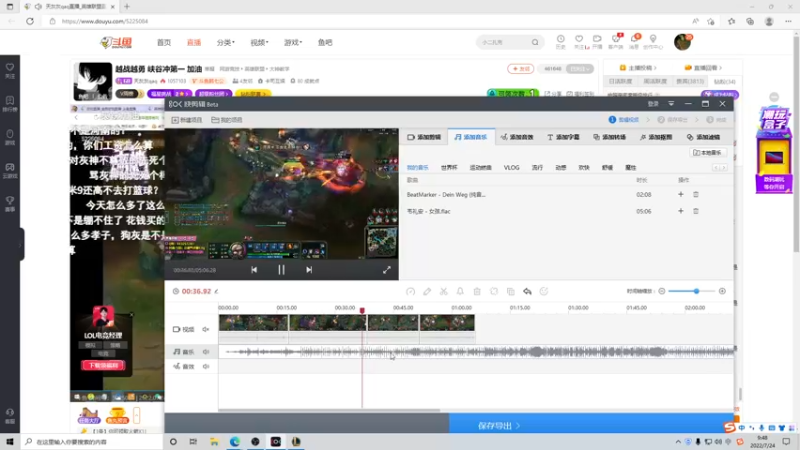The image size is (800, 450).
Task: Go to Douyu 首页 home link
Action: tap(164, 42)
